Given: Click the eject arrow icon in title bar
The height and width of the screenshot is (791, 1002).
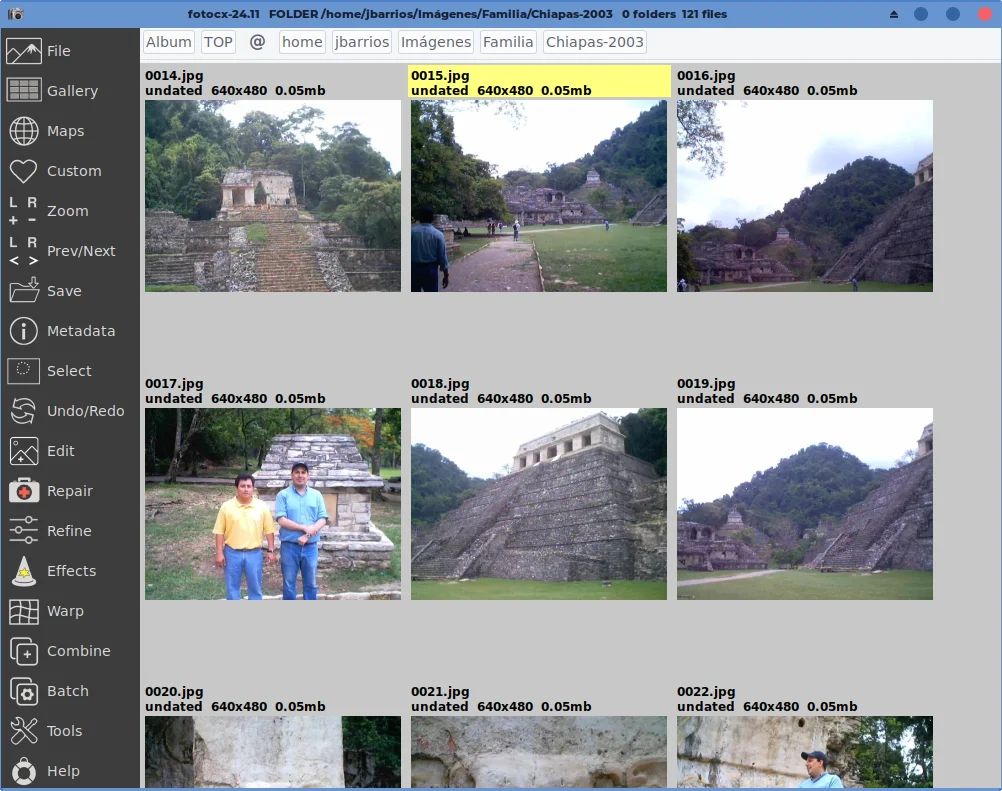Looking at the screenshot, I should coord(893,14).
